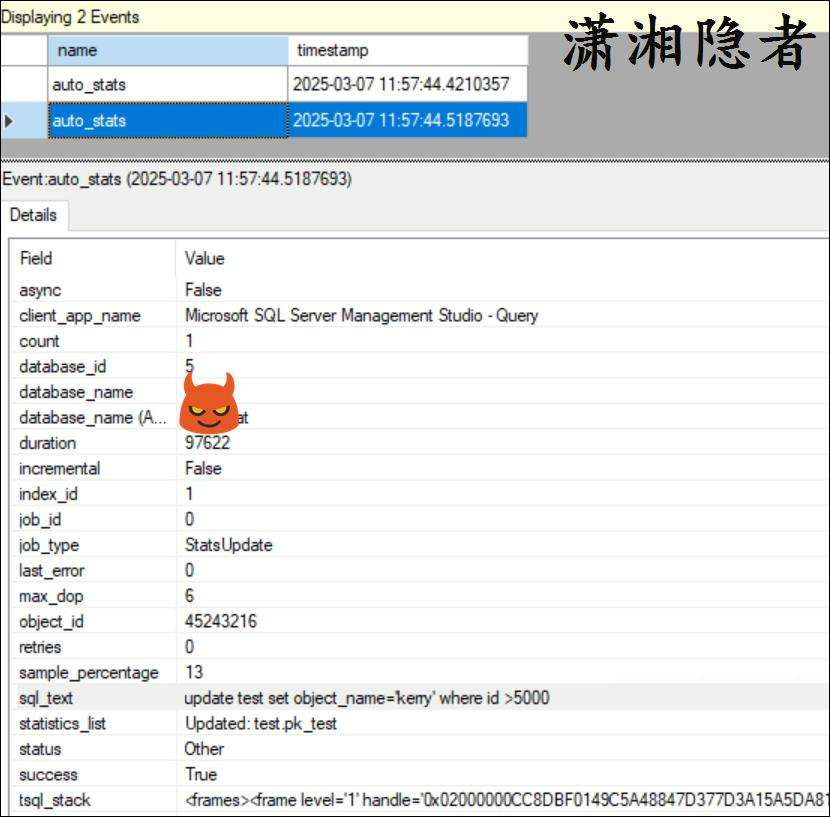Sort events by the timestamp column header
The width and height of the screenshot is (830, 817).
coord(407,51)
